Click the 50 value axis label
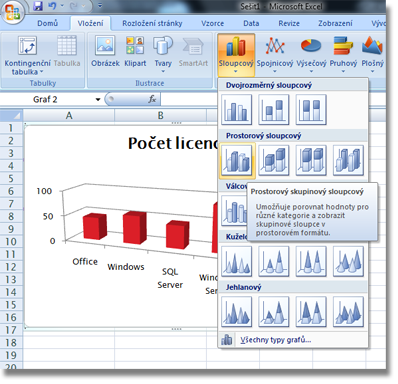The image size is (398, 384). [48, 216]
